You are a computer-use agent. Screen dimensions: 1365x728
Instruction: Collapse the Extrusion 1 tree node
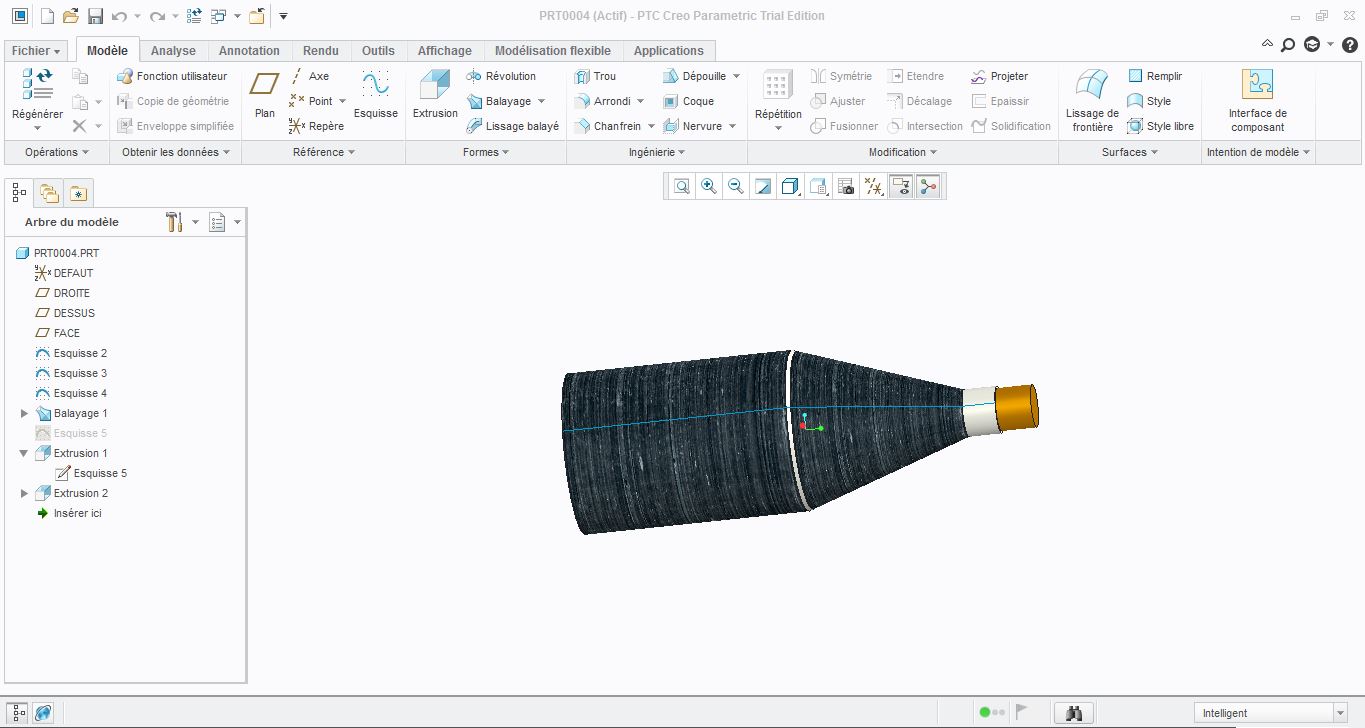pos(25,453)
